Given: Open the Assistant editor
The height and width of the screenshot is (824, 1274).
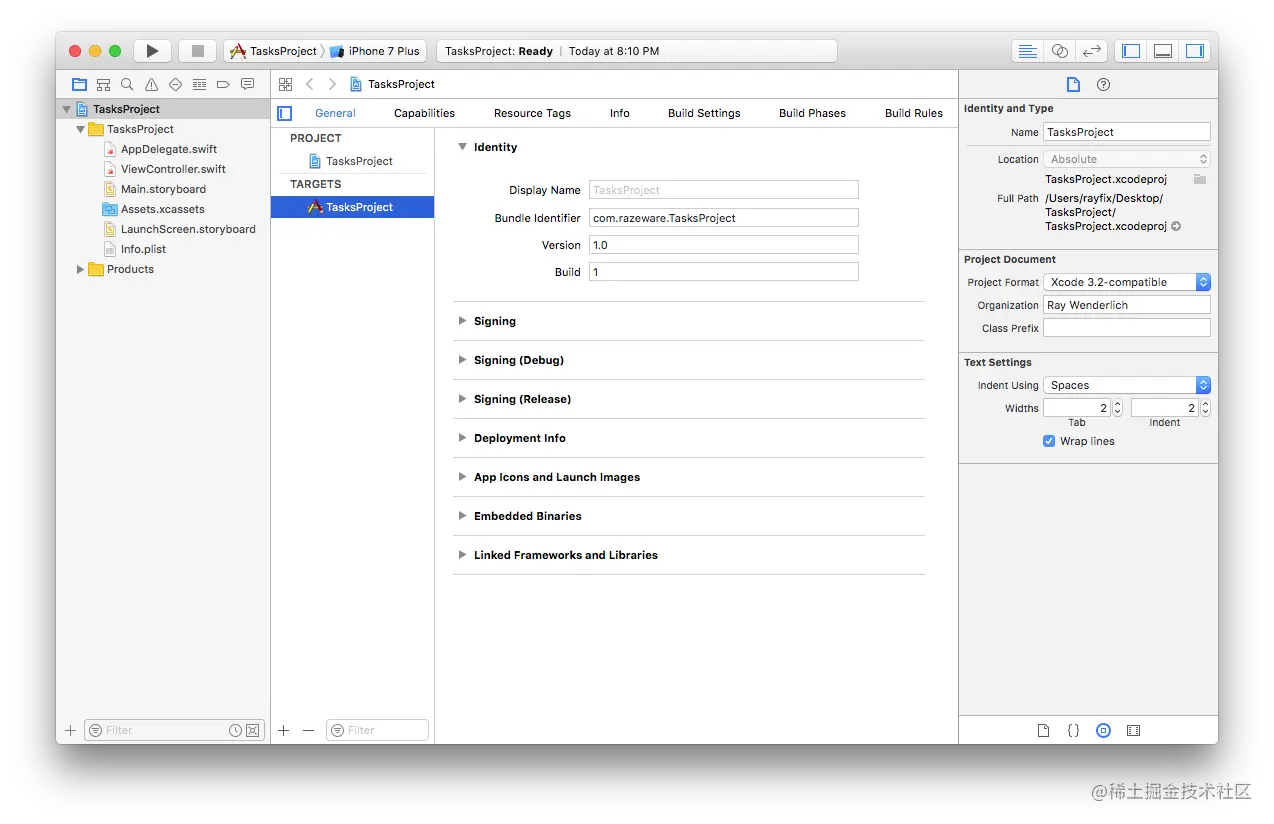Looking at the screenshot, I should (1060, 51).
